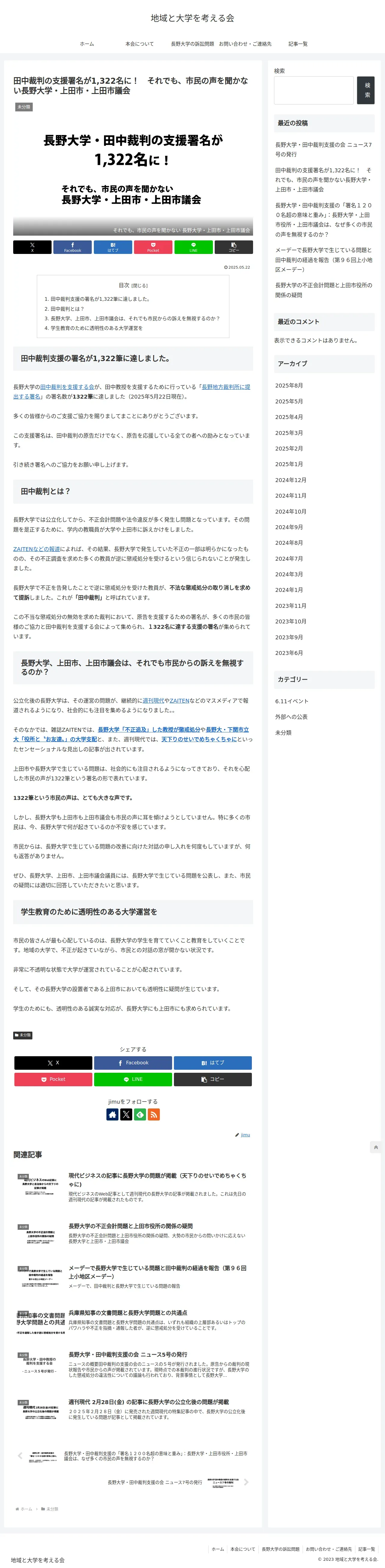385x1568 pixels.
Task: Focus the sidebar search input field
Action: 314,90
